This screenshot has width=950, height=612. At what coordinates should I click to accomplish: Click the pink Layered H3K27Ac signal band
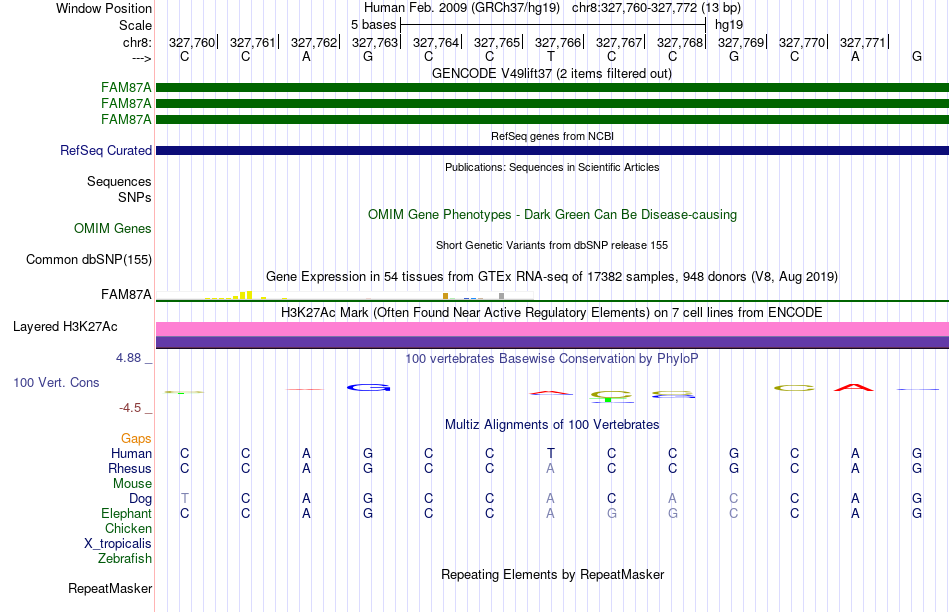click(552, 329)
